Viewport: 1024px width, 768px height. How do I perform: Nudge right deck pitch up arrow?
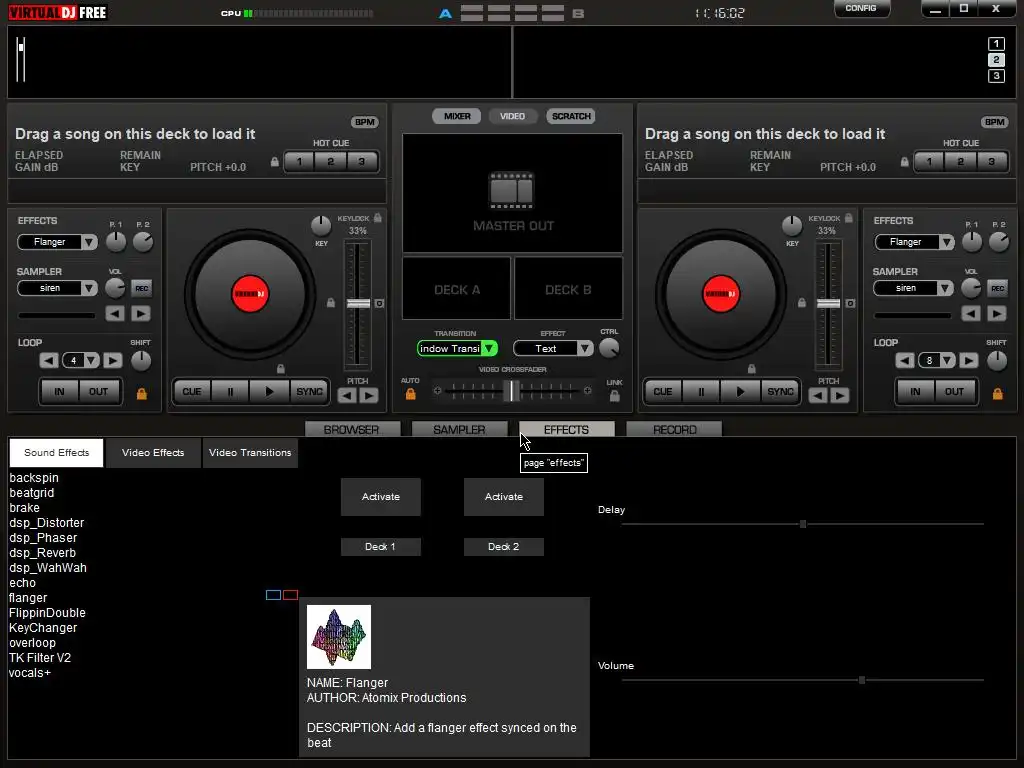[840, 395]
